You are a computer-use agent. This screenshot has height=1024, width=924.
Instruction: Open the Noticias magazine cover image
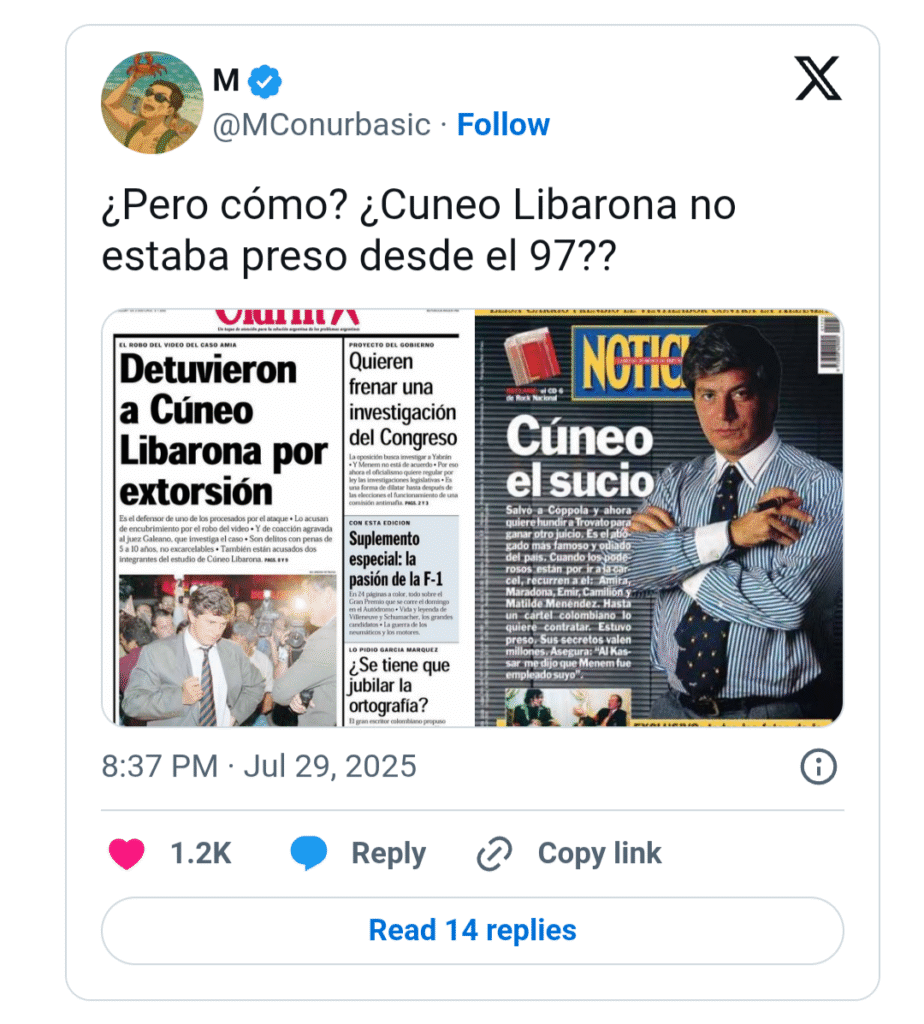[x=659, y=518]
